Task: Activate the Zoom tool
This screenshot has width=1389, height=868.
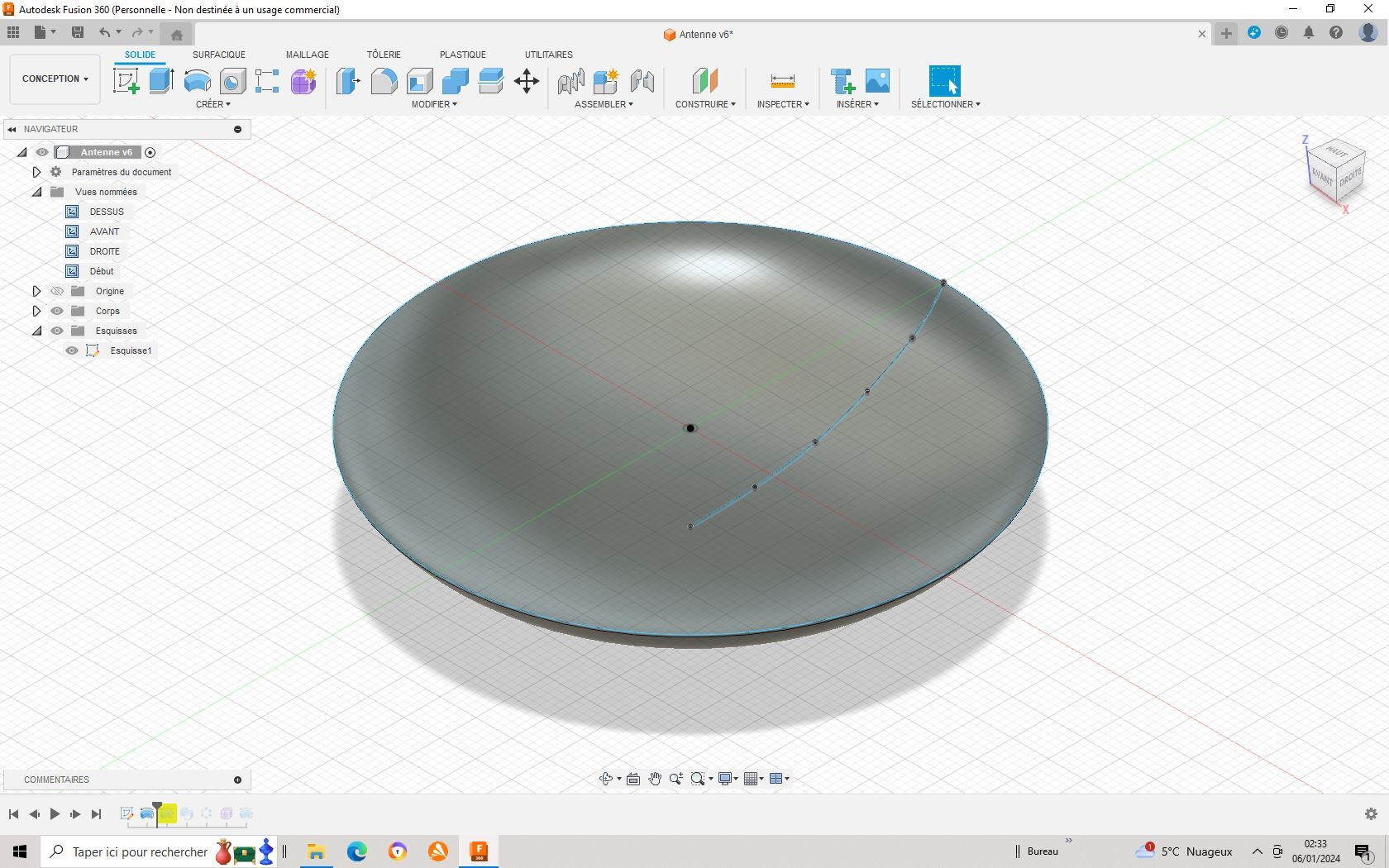Action: pos(676,779)
